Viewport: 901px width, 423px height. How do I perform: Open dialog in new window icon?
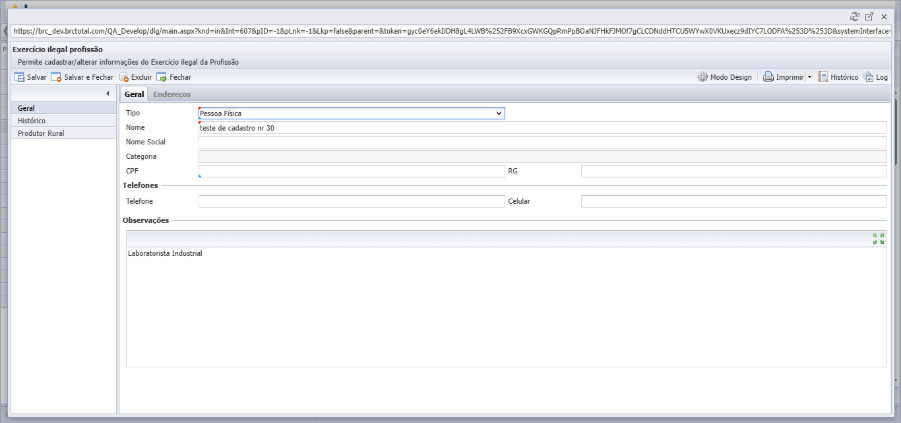click(869, 17)
